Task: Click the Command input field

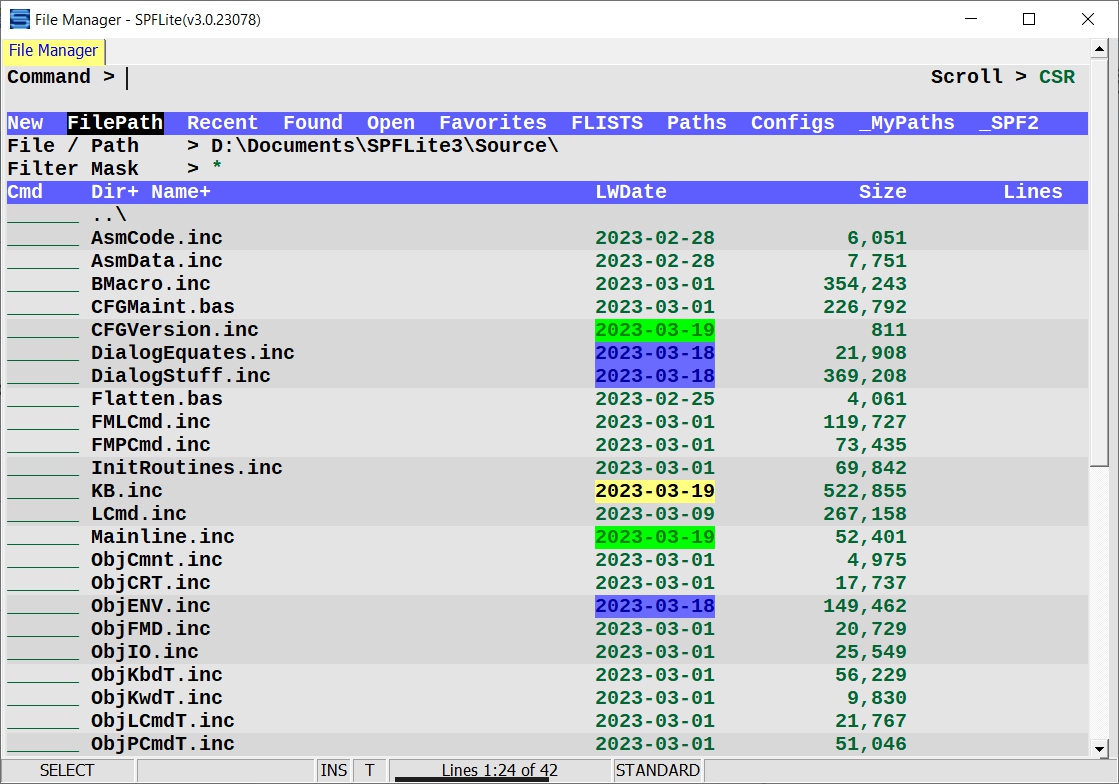Action: point(500,78)
